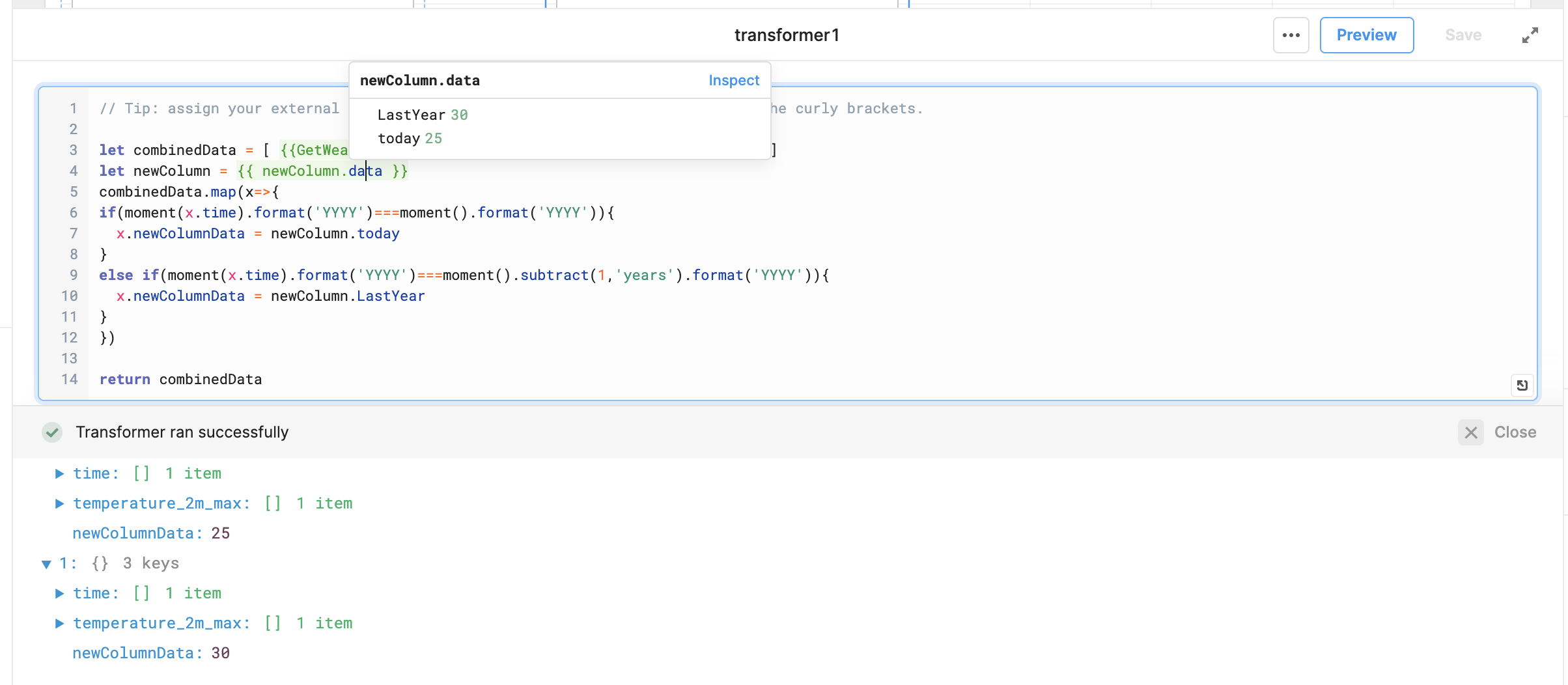
Task: Open the three-dots more options menu
Action: pos(1291,35)
